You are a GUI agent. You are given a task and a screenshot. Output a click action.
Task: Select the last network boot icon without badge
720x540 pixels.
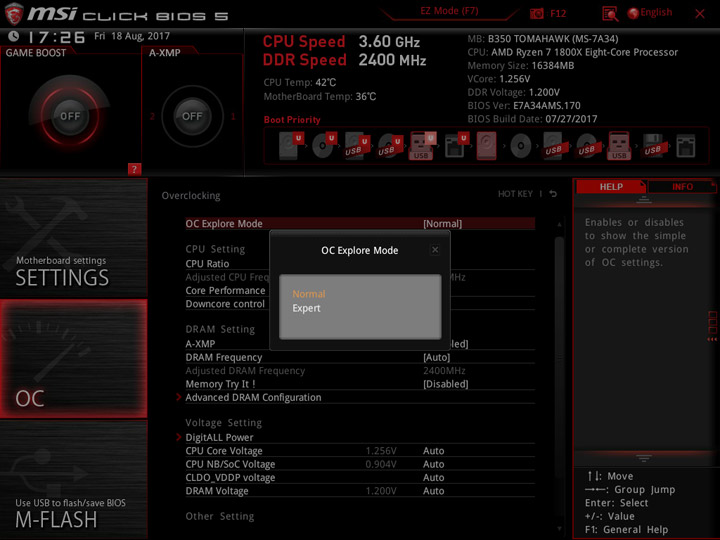pos(686,146)
